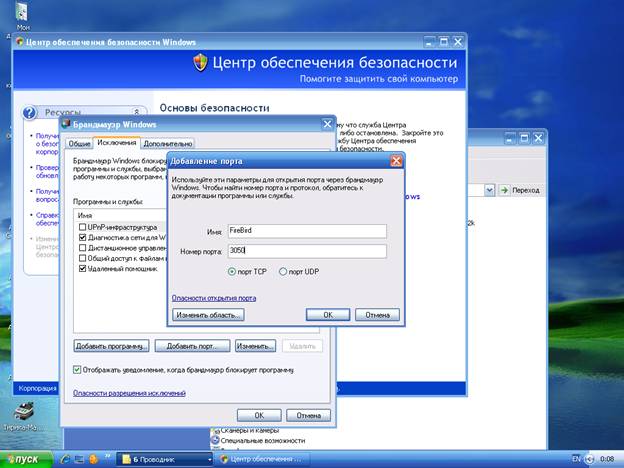Click Отмена in Добавление порта dialog
Image resolution: width=624 pixels, height=468 pixels.
(x=377, y=315)
